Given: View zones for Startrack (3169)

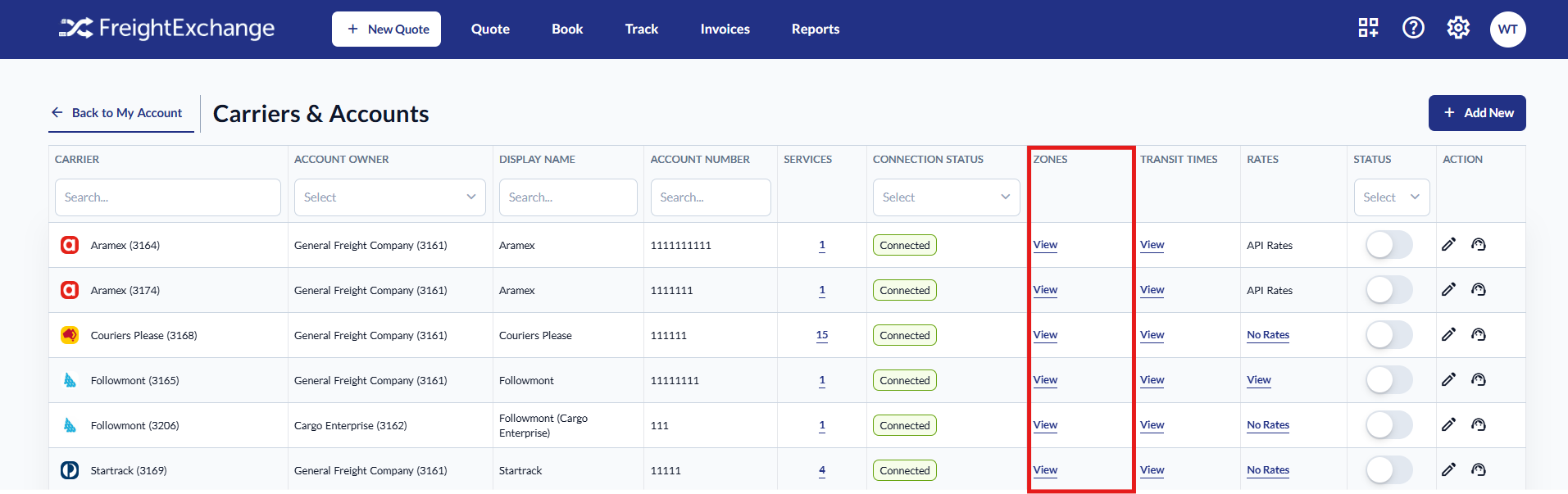Looking at the screenshot, I should (1045, 470).
